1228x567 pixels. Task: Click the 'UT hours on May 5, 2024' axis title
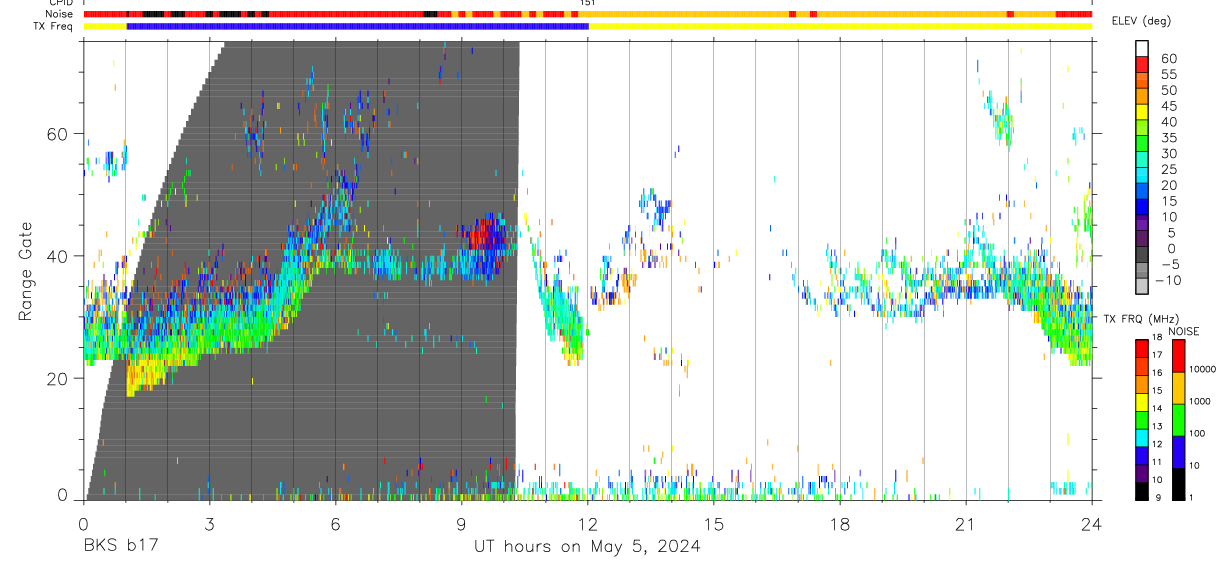click(x=587, y=546)
